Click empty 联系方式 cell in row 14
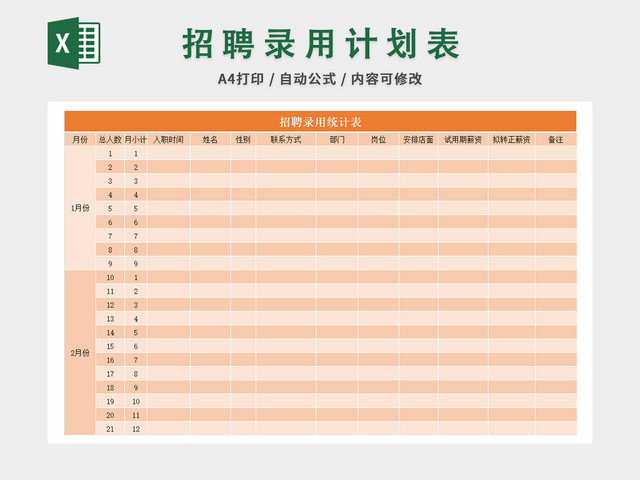 pos(286,333)
